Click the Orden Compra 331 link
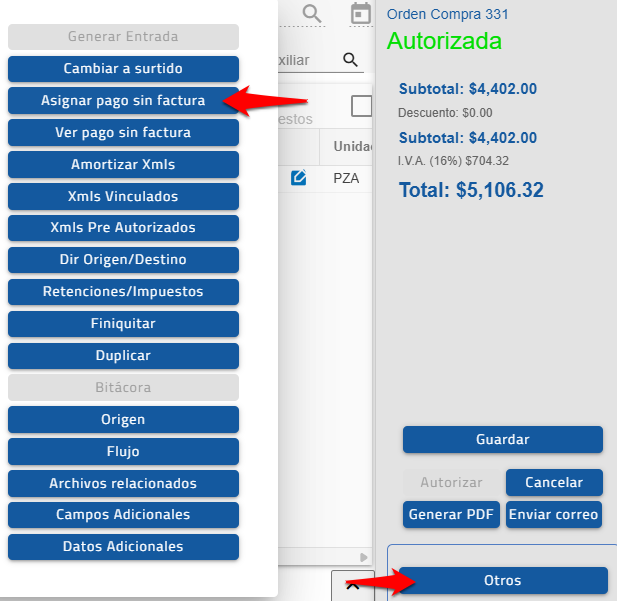This screenshot has height=601, width=617. pos(447,14)
